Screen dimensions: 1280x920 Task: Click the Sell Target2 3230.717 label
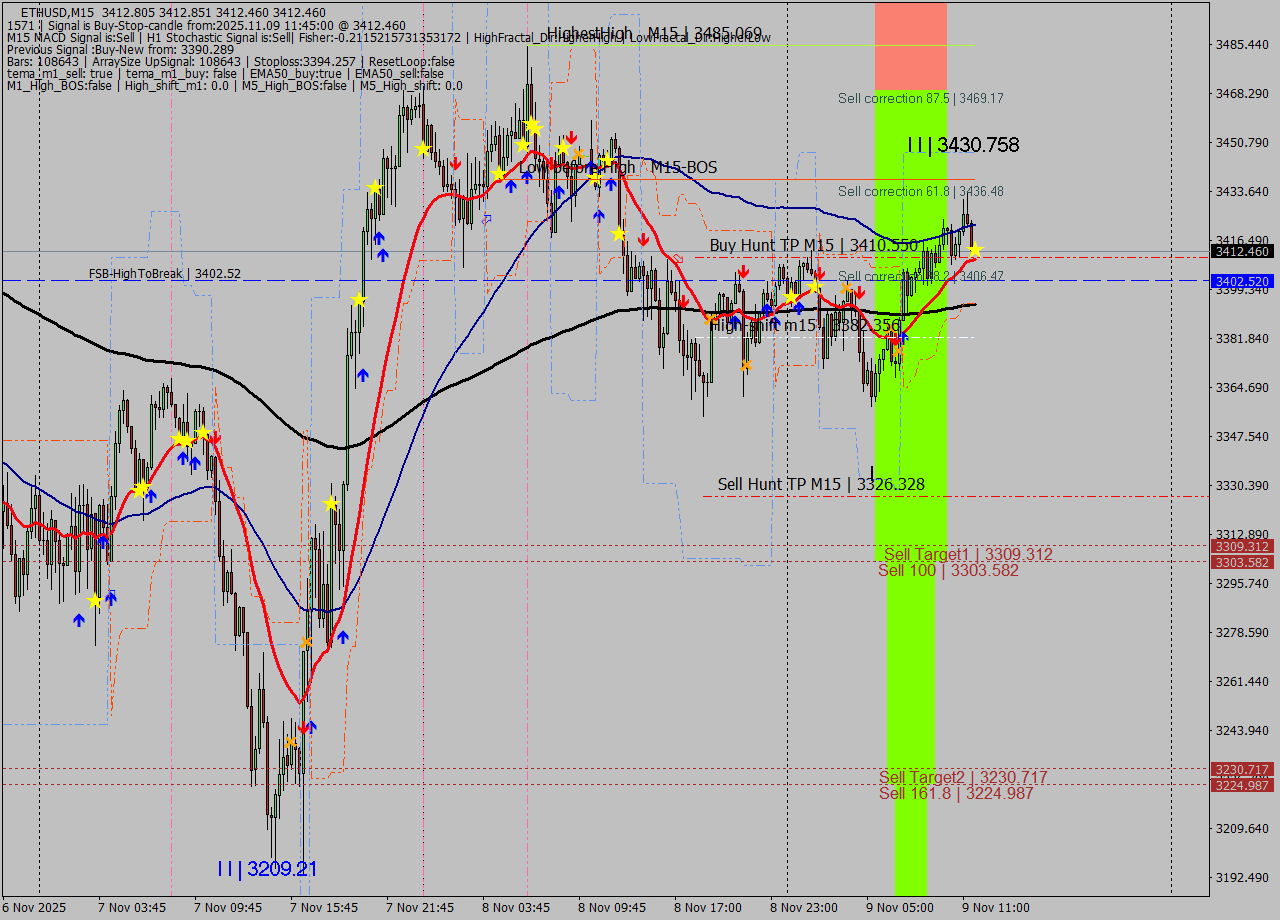(x=963, y=777)
